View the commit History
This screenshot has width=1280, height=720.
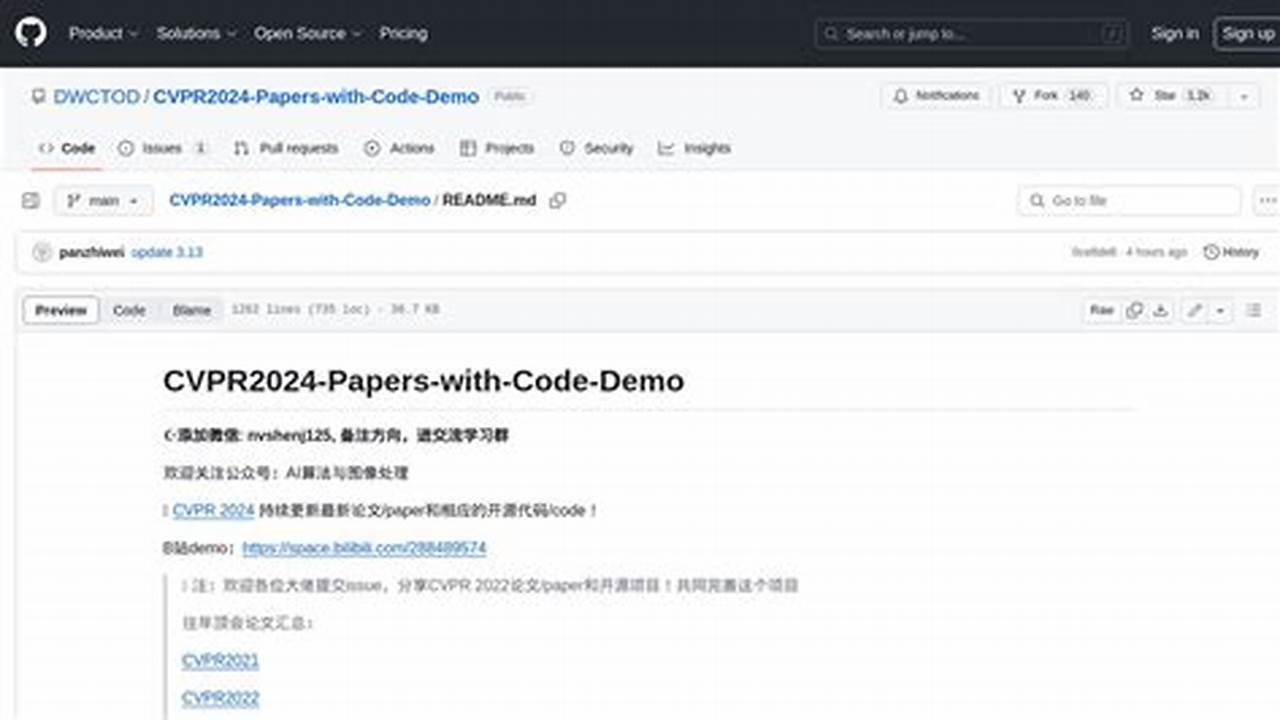[x=1231, y=252]
